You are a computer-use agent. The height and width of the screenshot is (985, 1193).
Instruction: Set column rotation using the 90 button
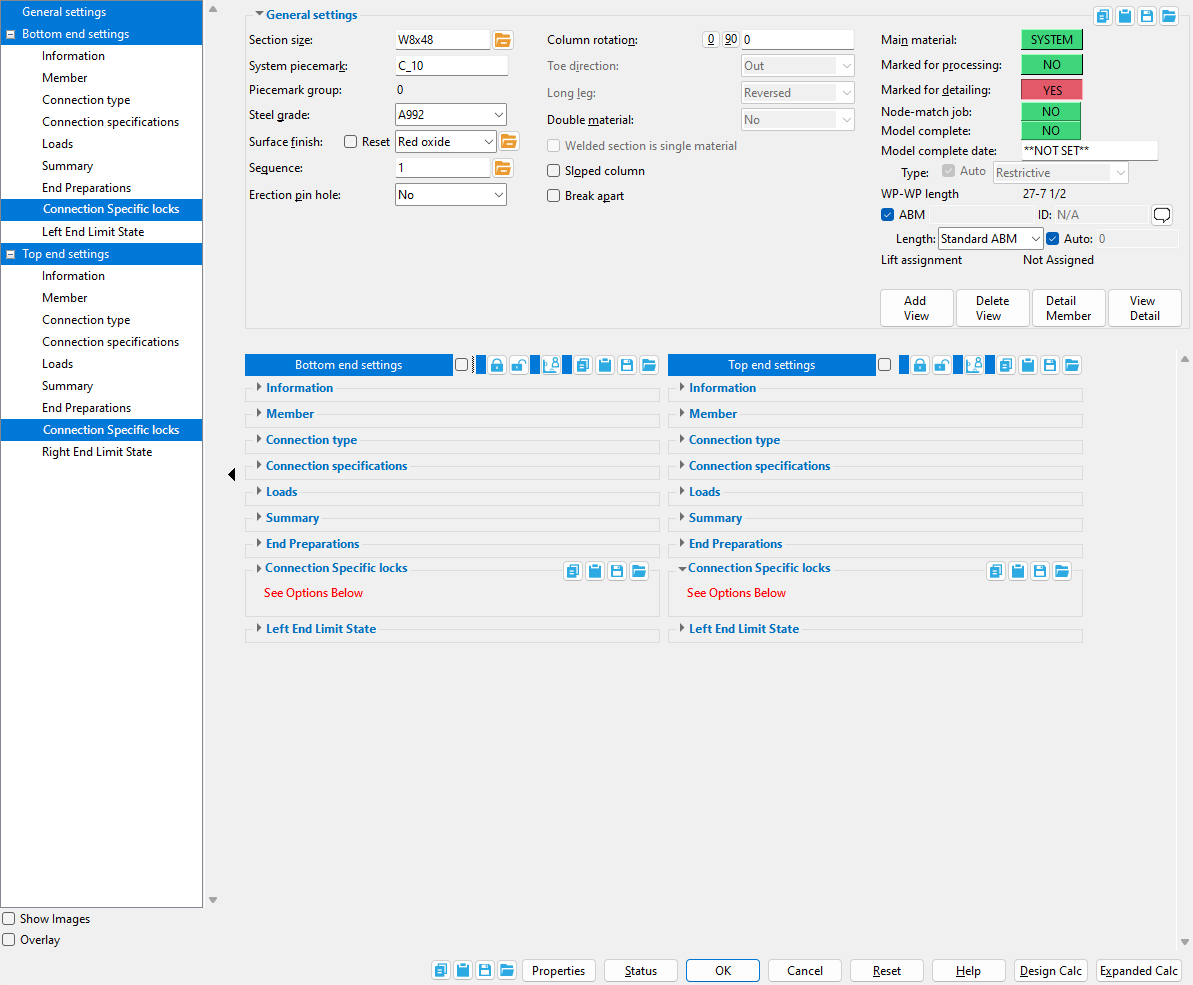coord(730,40)
